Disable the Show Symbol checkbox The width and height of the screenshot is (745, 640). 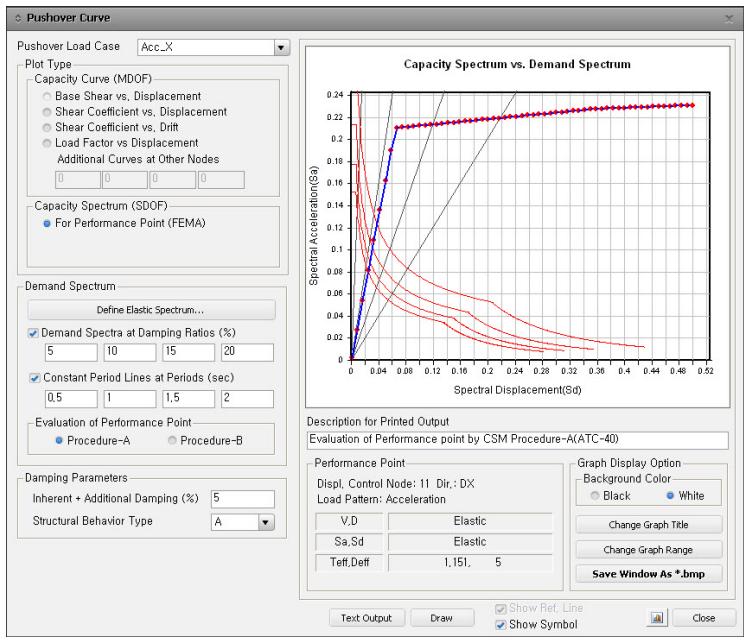[500, 624]
